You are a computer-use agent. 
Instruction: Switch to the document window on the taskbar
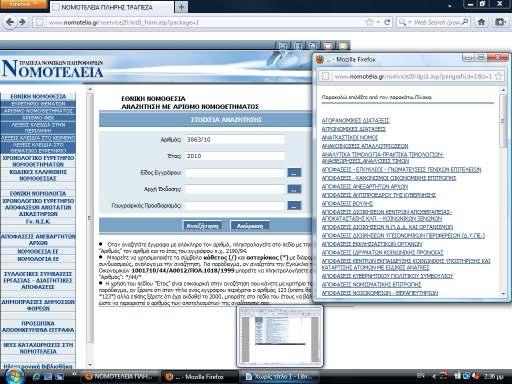click(280, 377)
